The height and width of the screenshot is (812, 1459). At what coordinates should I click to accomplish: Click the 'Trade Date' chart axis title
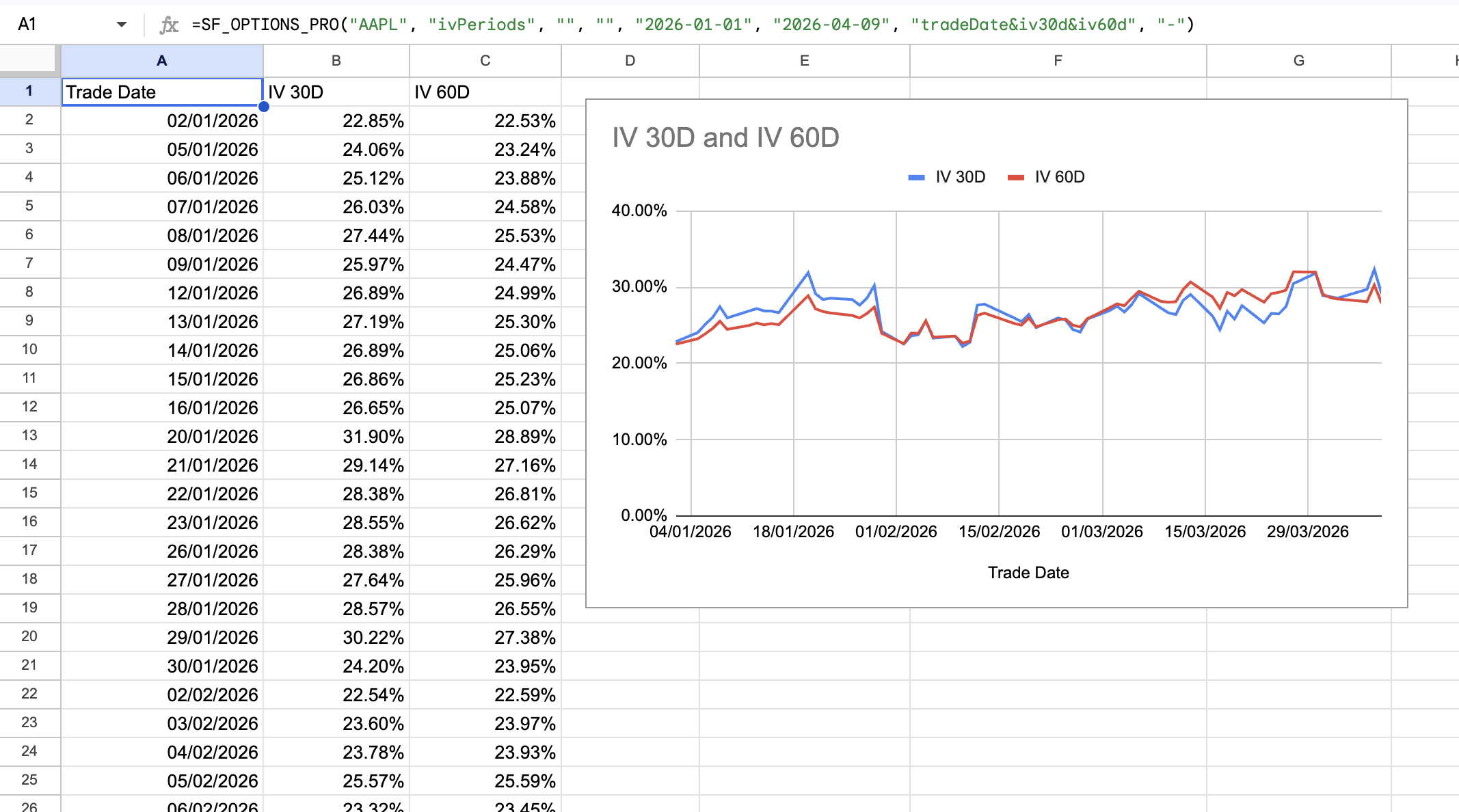click(x=1028, y=573)
